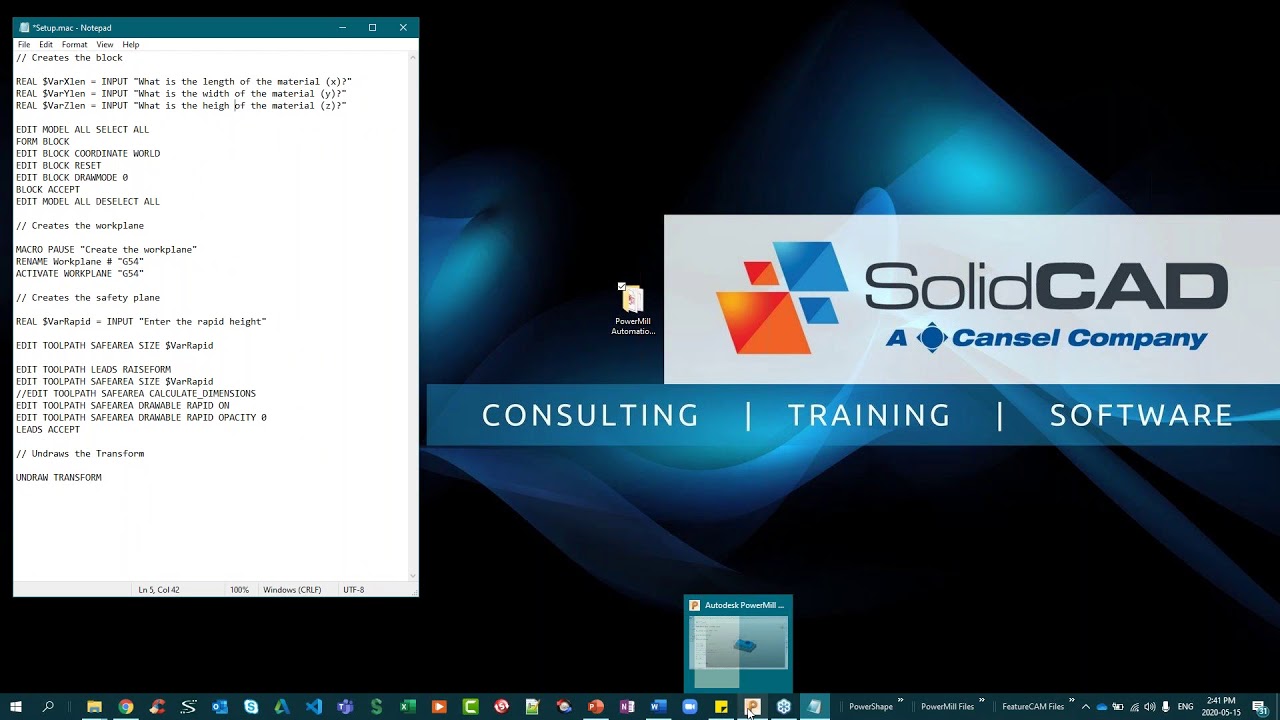Open the volume speaker tray icon
The height and width of the screenshot is (720, 1280).
pos(1150,706)
